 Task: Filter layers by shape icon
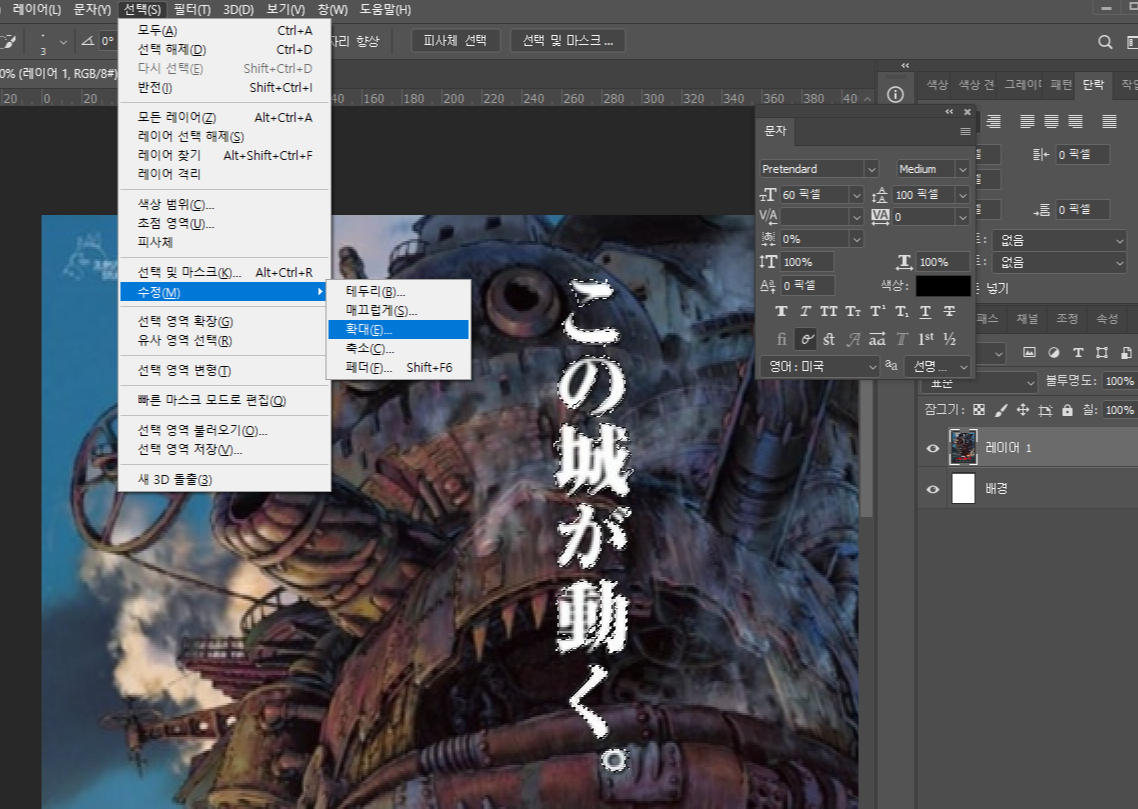[1102, 353]
